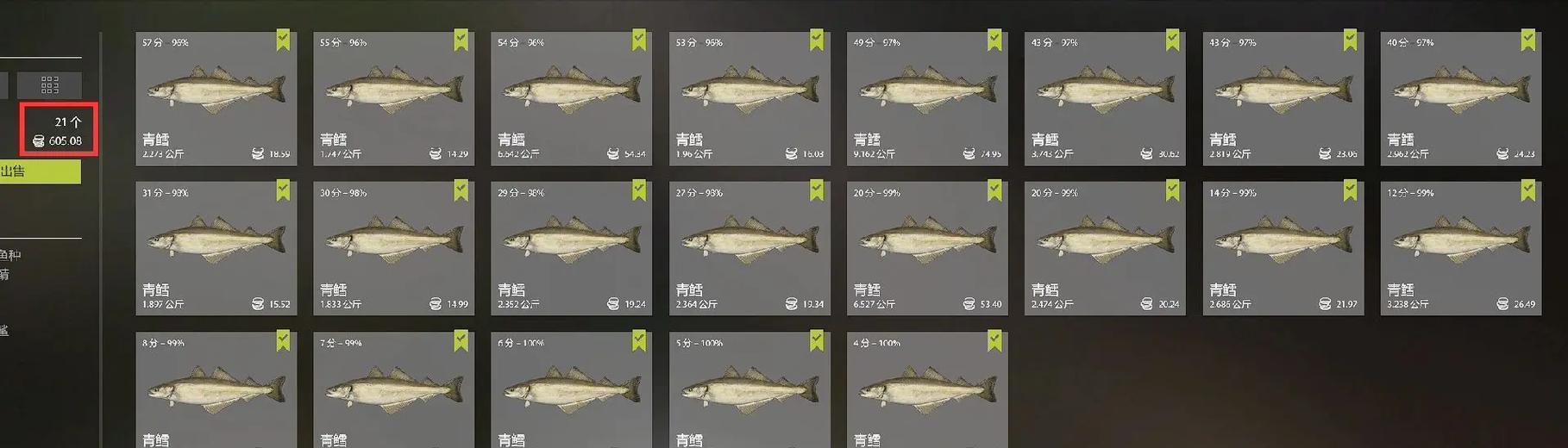Click coin icon on the 6.527 公斤 card
This screenshot has width=1568, height=448.
[969, 303]
